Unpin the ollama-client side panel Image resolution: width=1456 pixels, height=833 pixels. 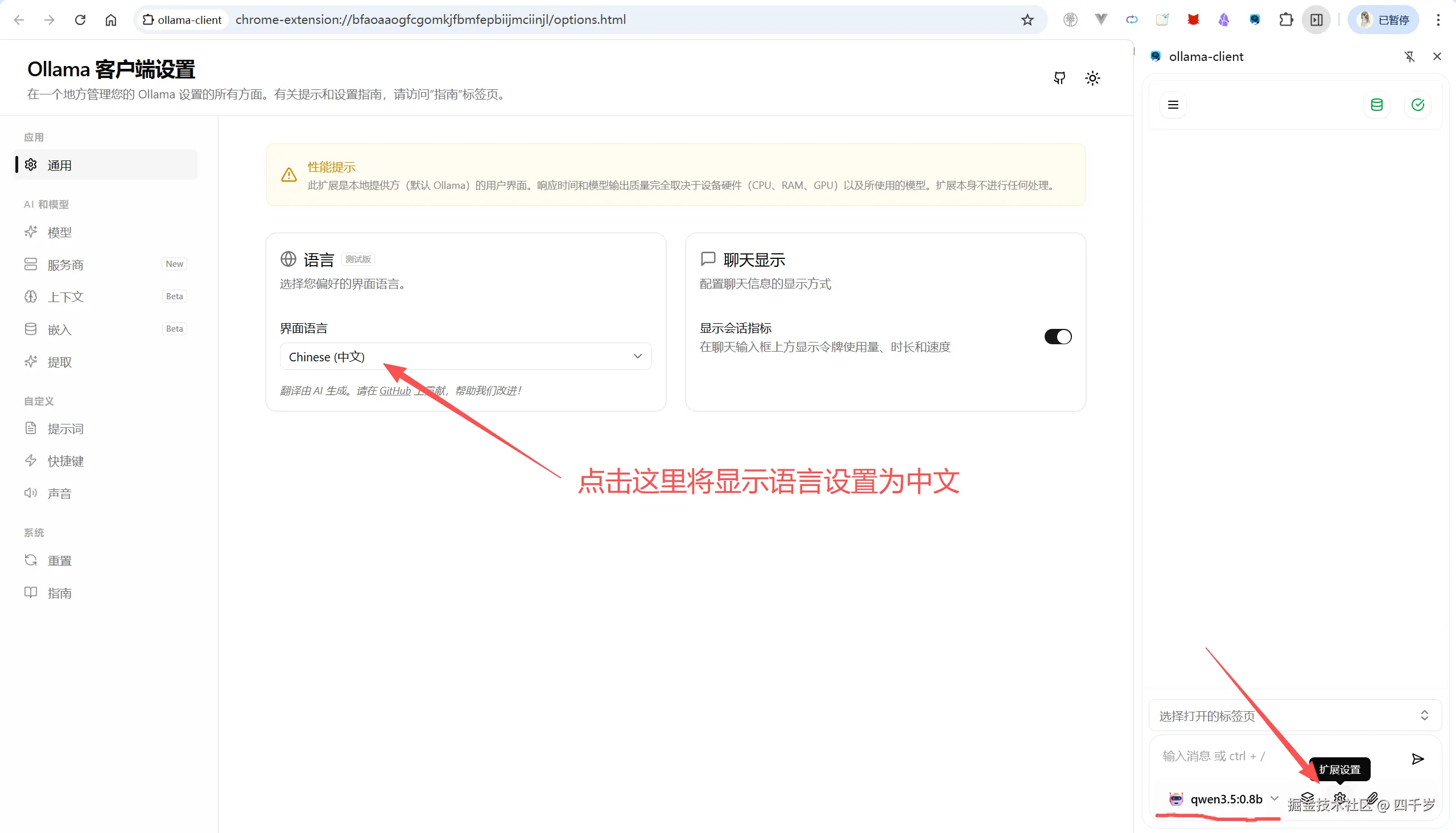point(1410,56)
